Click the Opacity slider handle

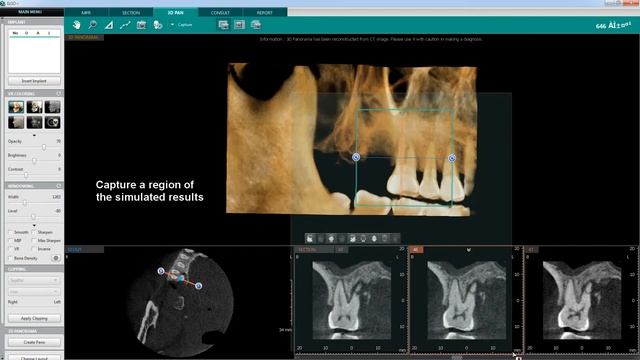tap(44, 147)
